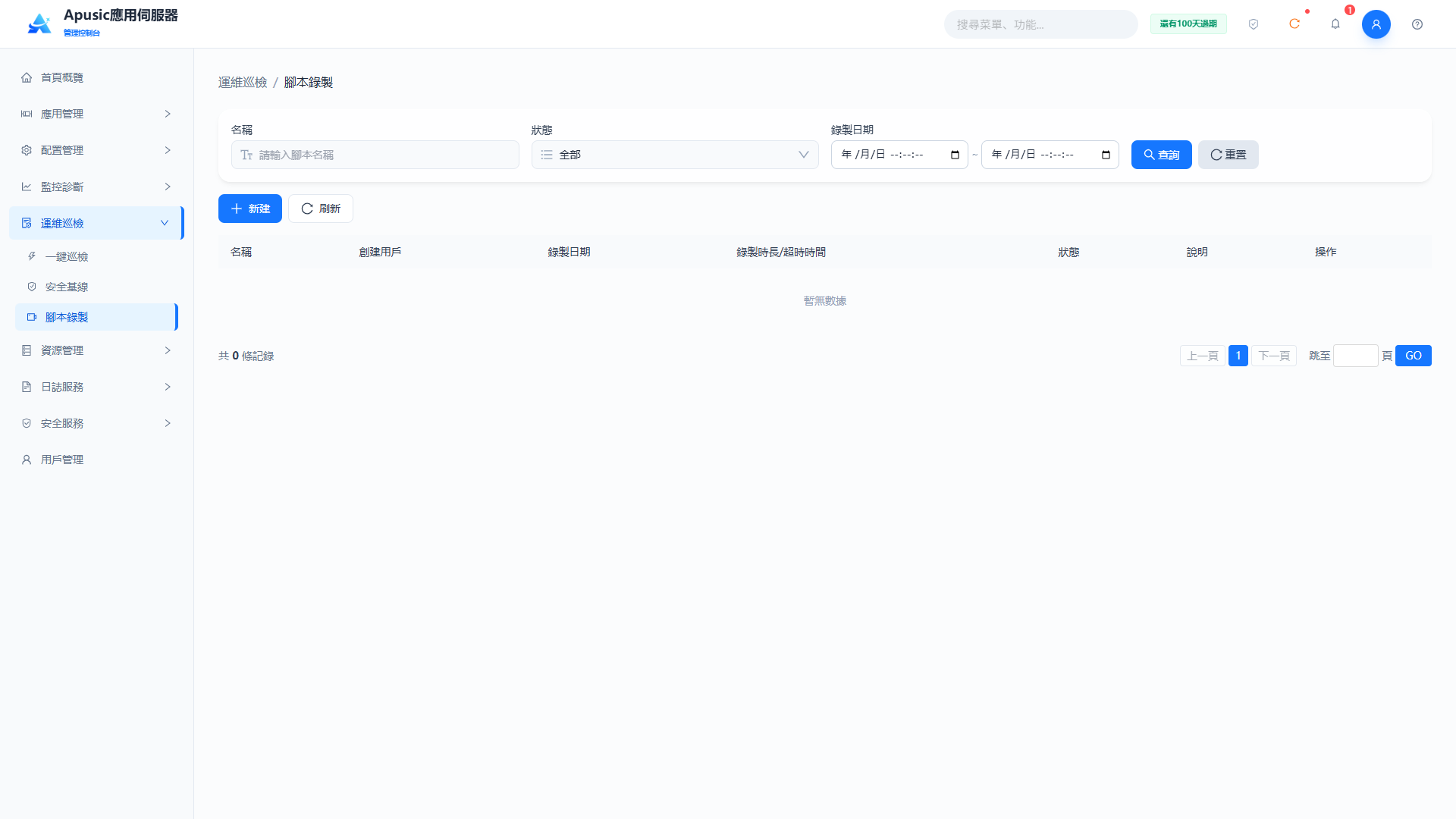Expand the 配置管理 chevron
The image size is (1456, 819).
pos(168,150)
